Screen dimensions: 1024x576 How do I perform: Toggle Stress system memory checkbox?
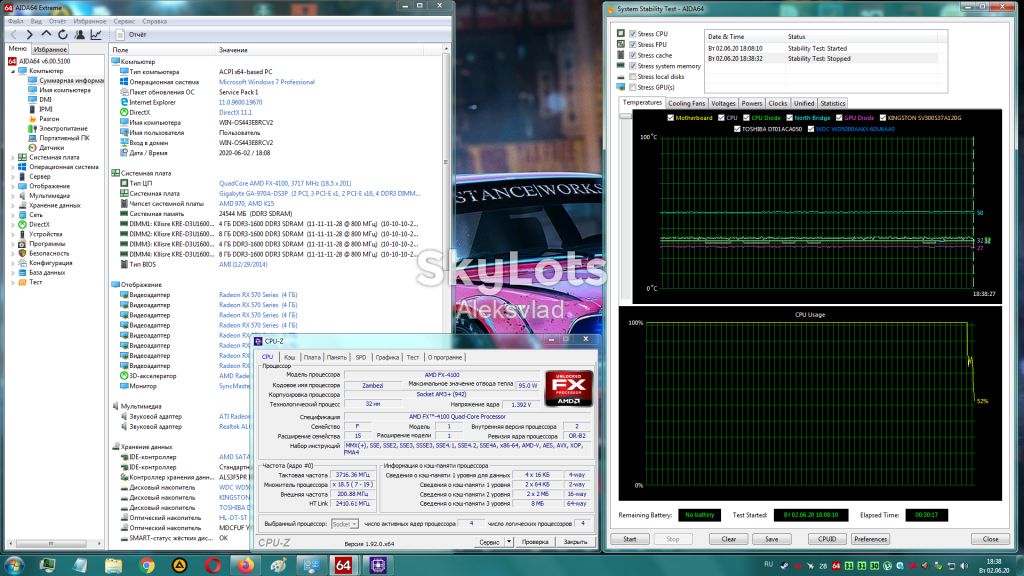click(633, 66)
